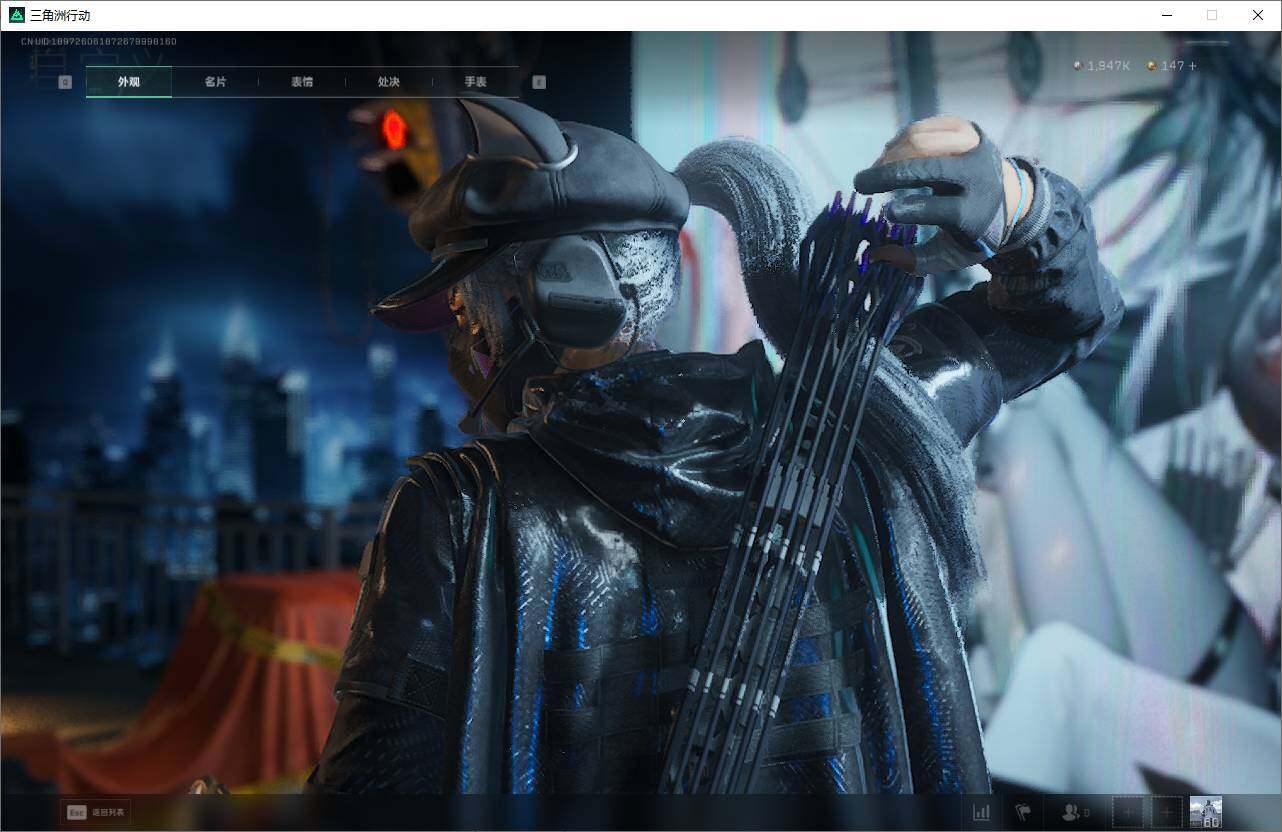Click the E next-tab key icon
The height and width of the screenshot is (832, 1282).
tap(539, 82)
